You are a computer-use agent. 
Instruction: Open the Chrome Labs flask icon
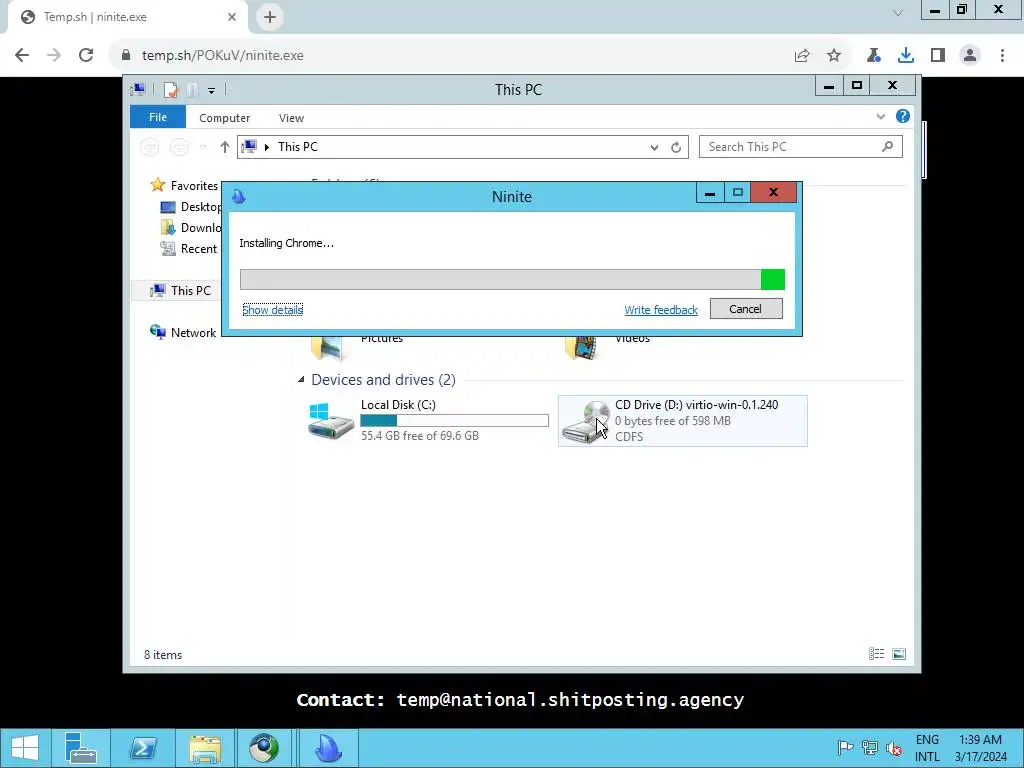[x=873, y=56]
